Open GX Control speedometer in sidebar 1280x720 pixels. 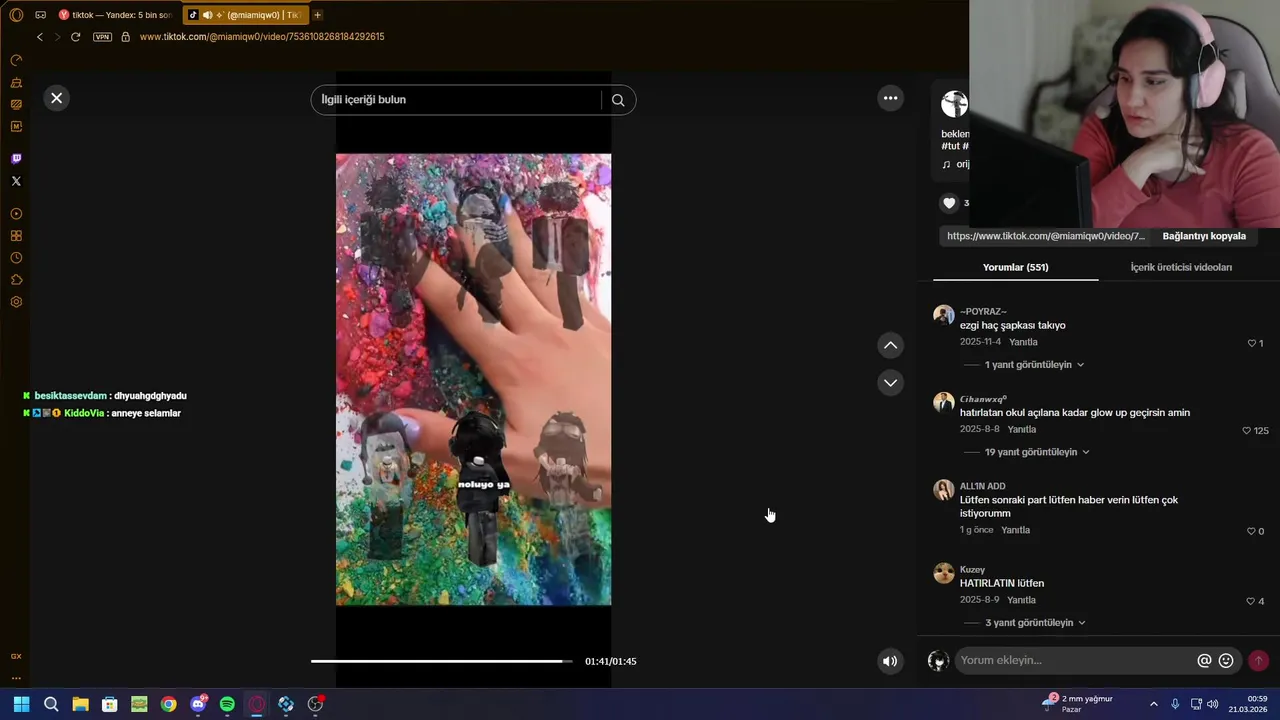point(16,60)
